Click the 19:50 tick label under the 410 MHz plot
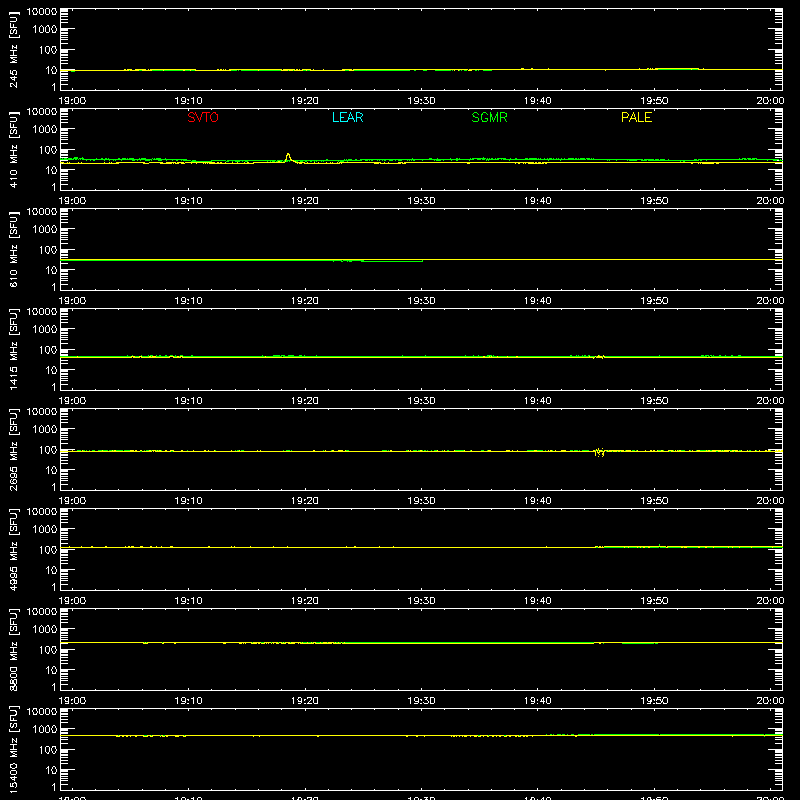 coord(654,201)
